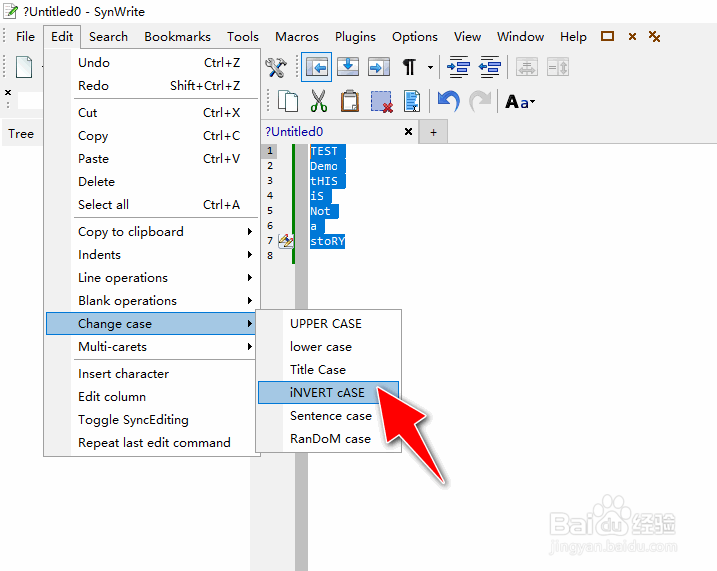Click the Paste clipboard icon
This screenshot has width=717, height=571.
(350, 101)
